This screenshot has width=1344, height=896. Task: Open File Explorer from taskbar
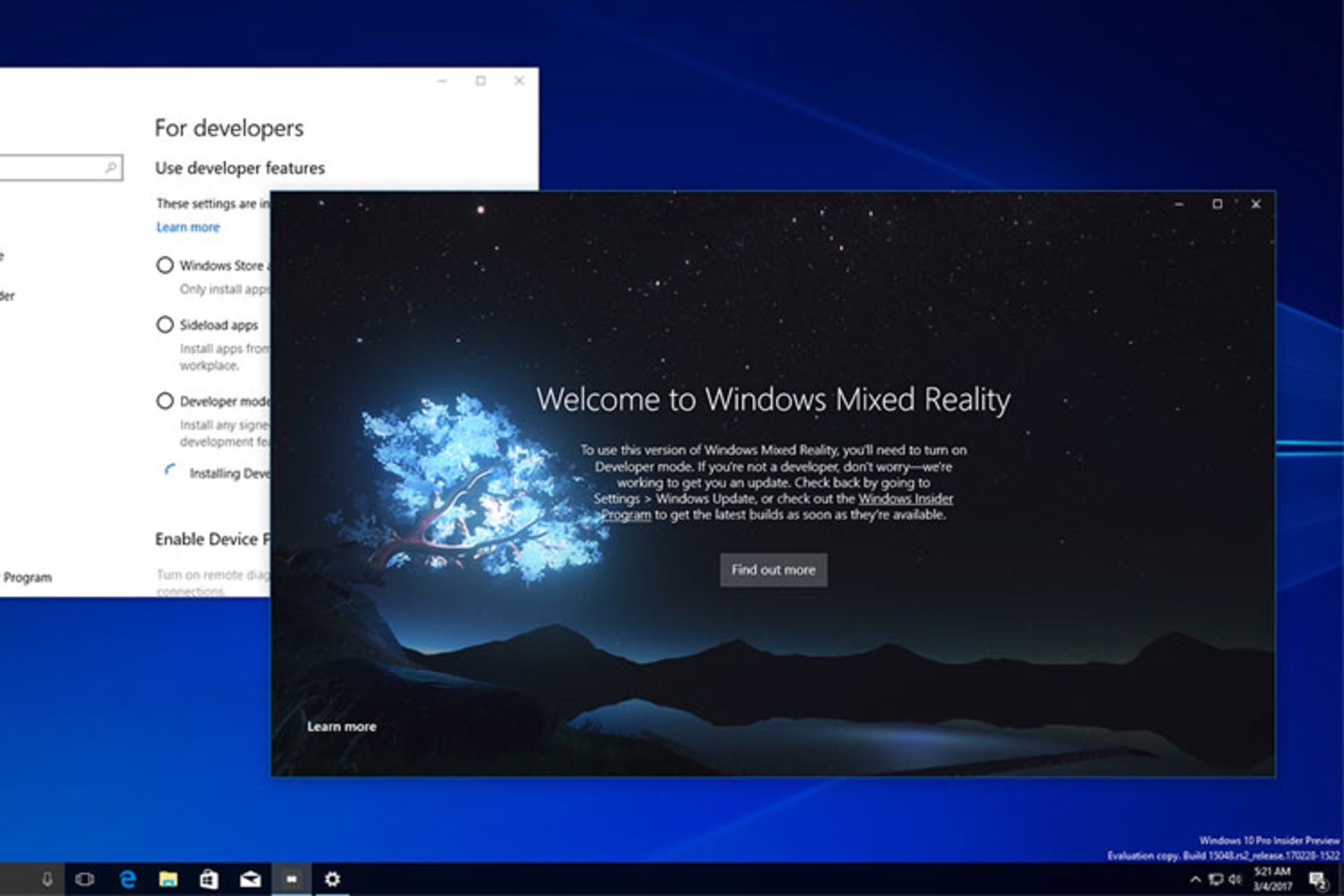click(x=168, y=879)
